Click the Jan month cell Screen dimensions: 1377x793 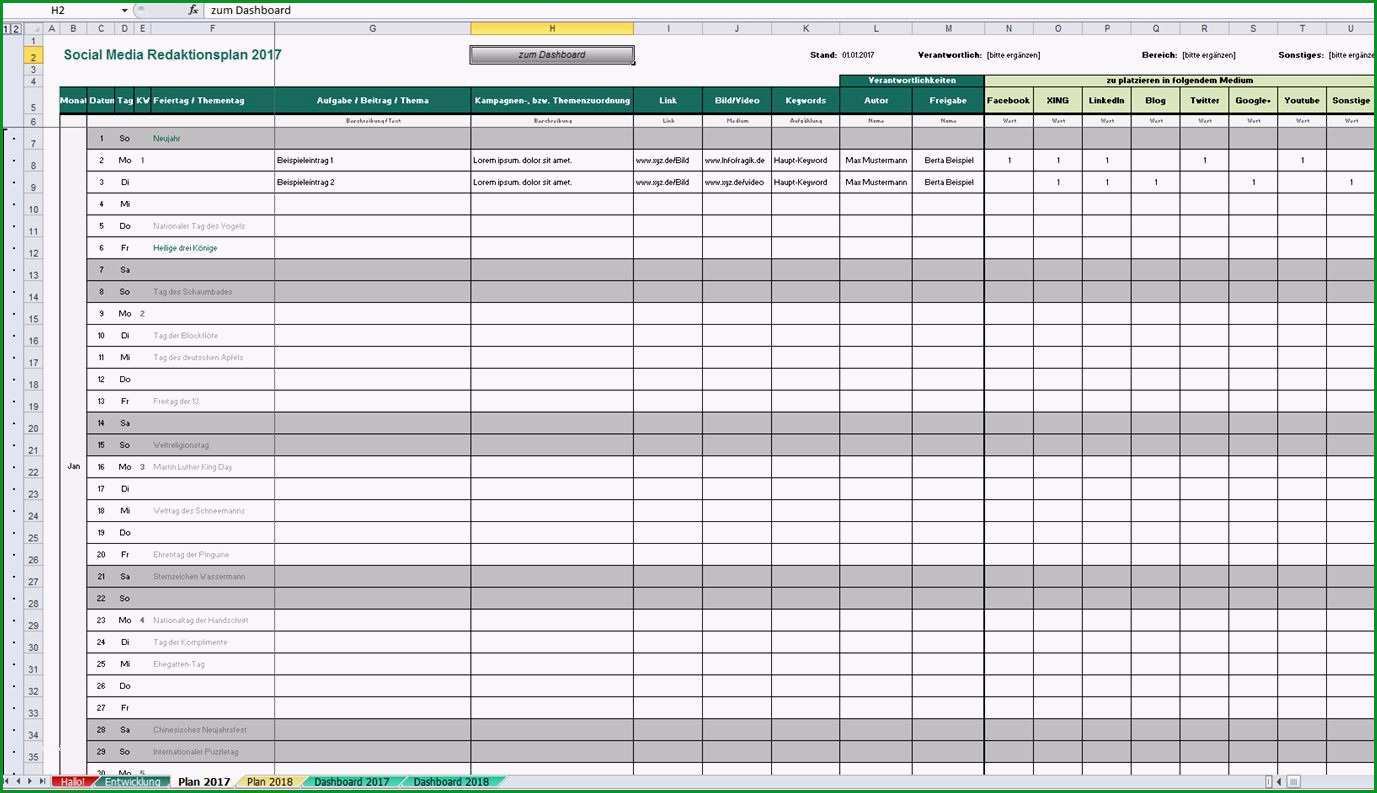click(x=73, y=466)
